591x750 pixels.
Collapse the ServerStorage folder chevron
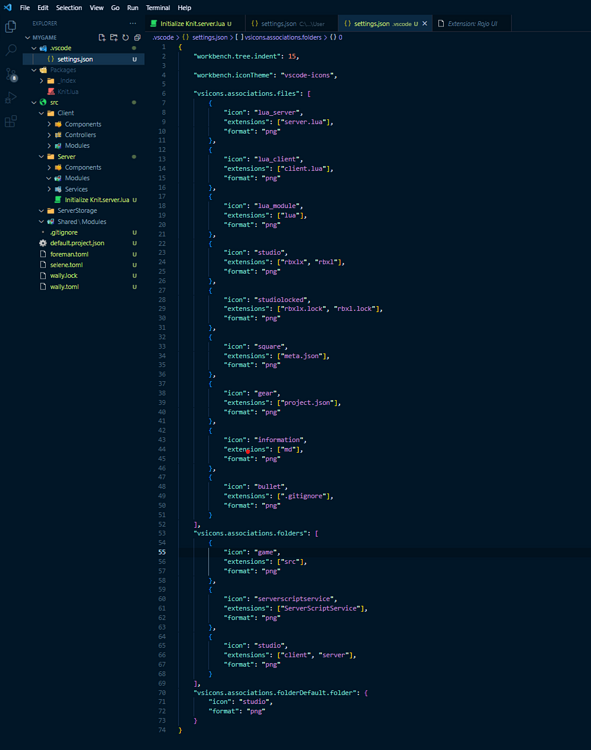tap(42, 210)
